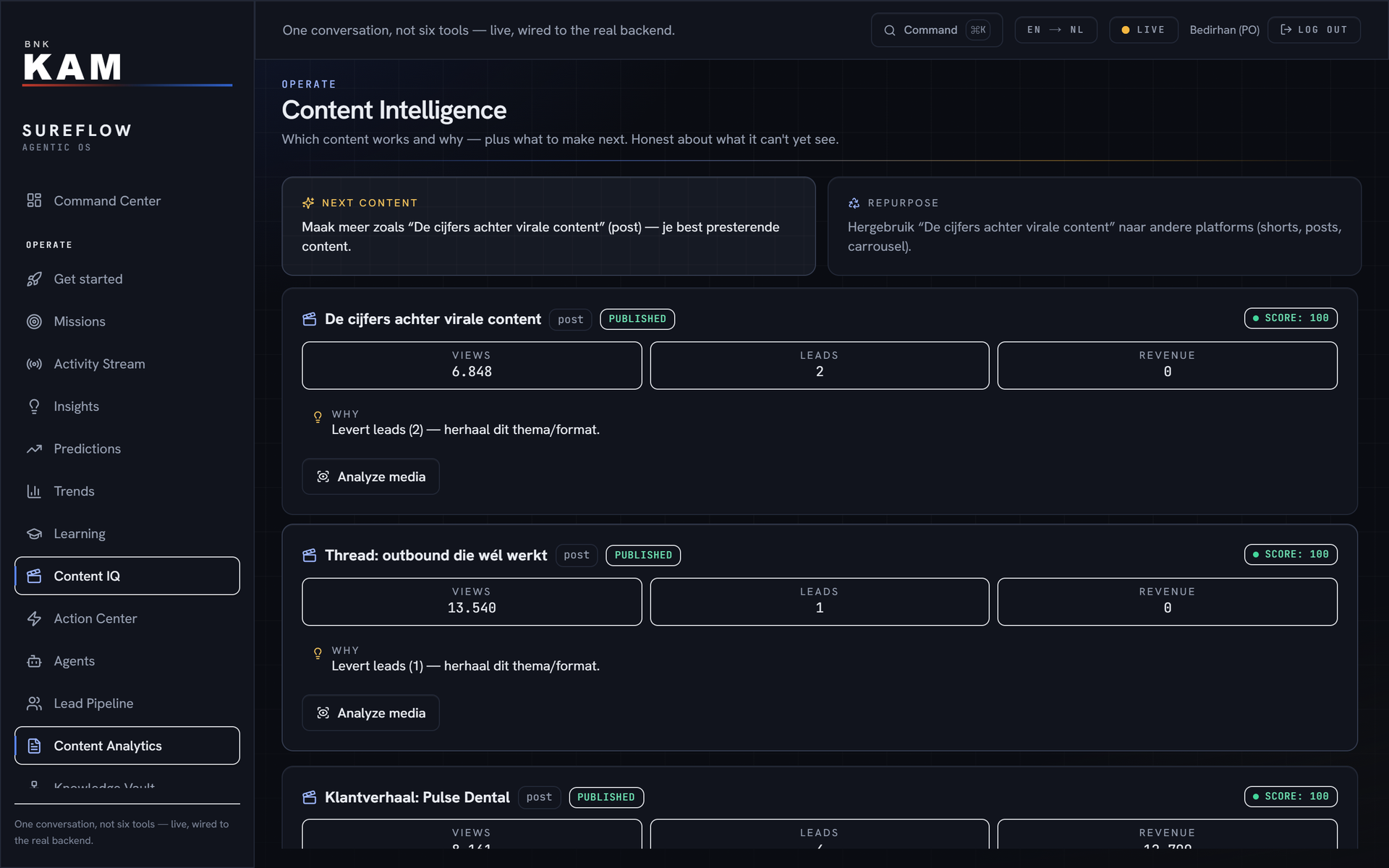The image size is (1389, 868).
Task: Click the Repurpose recycle icon
Action: [x=854, y=203]
